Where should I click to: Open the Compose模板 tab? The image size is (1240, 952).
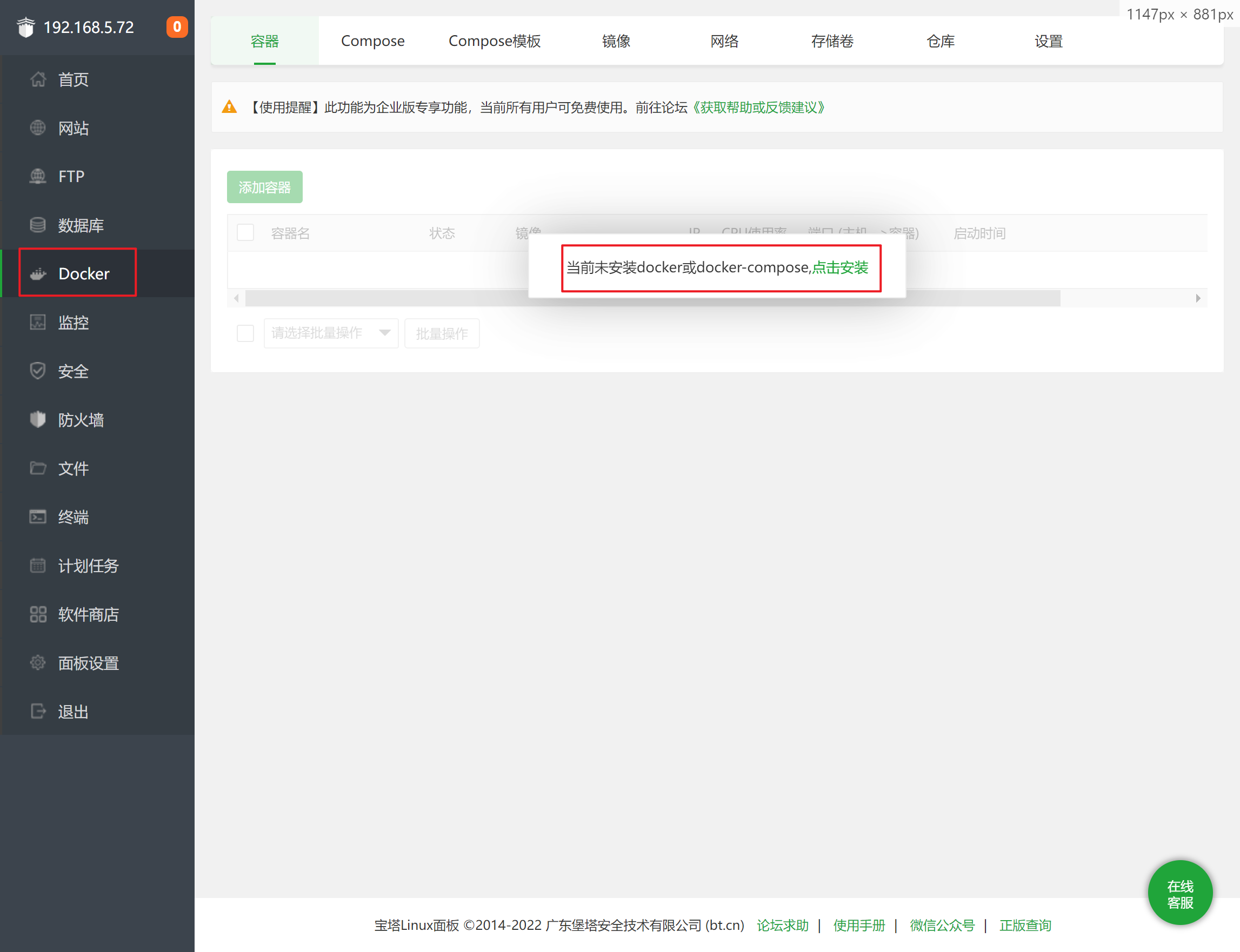pyautogui.click(x=495, y=41)
